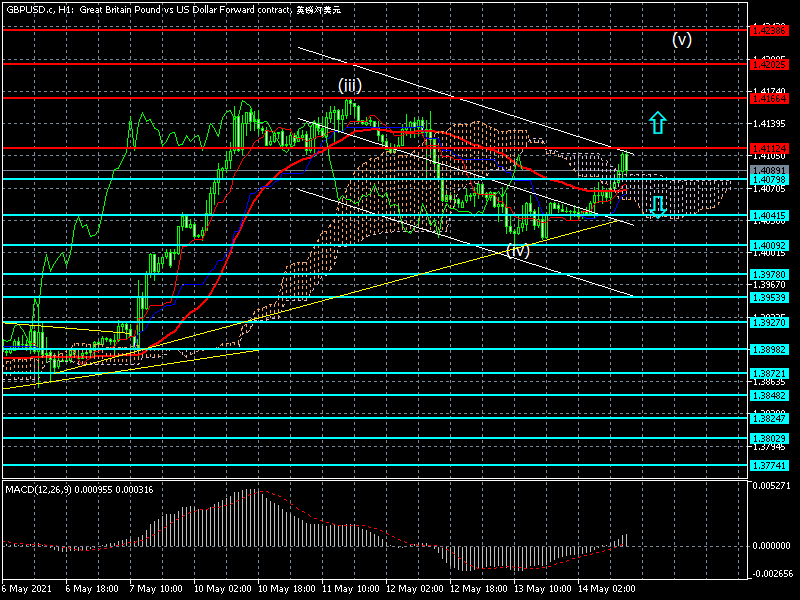Screen dimensions: 800x600
Task: Click the 0.000000 MACD scale value
Action: [771, 546]
